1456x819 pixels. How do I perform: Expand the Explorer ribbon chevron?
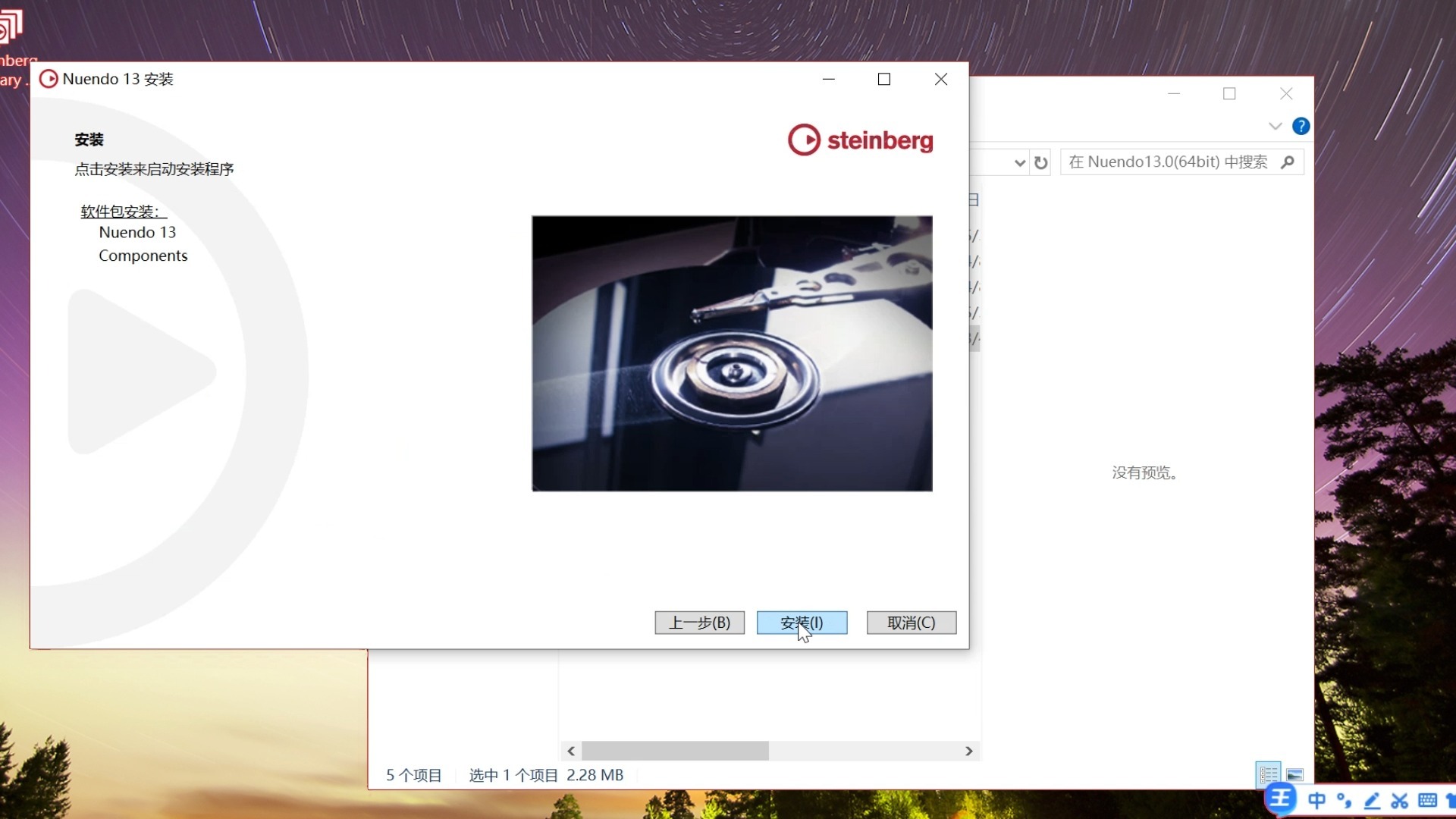click(x=1276, y=126)
